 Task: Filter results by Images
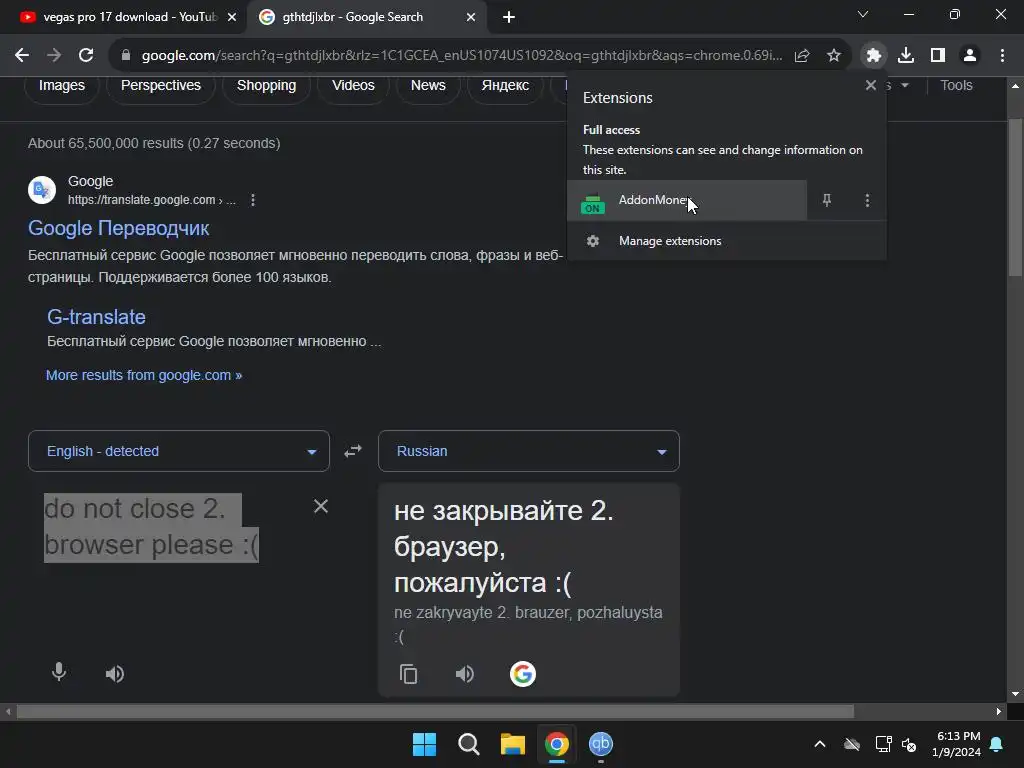pyautogui.click(x=61, y=86)
